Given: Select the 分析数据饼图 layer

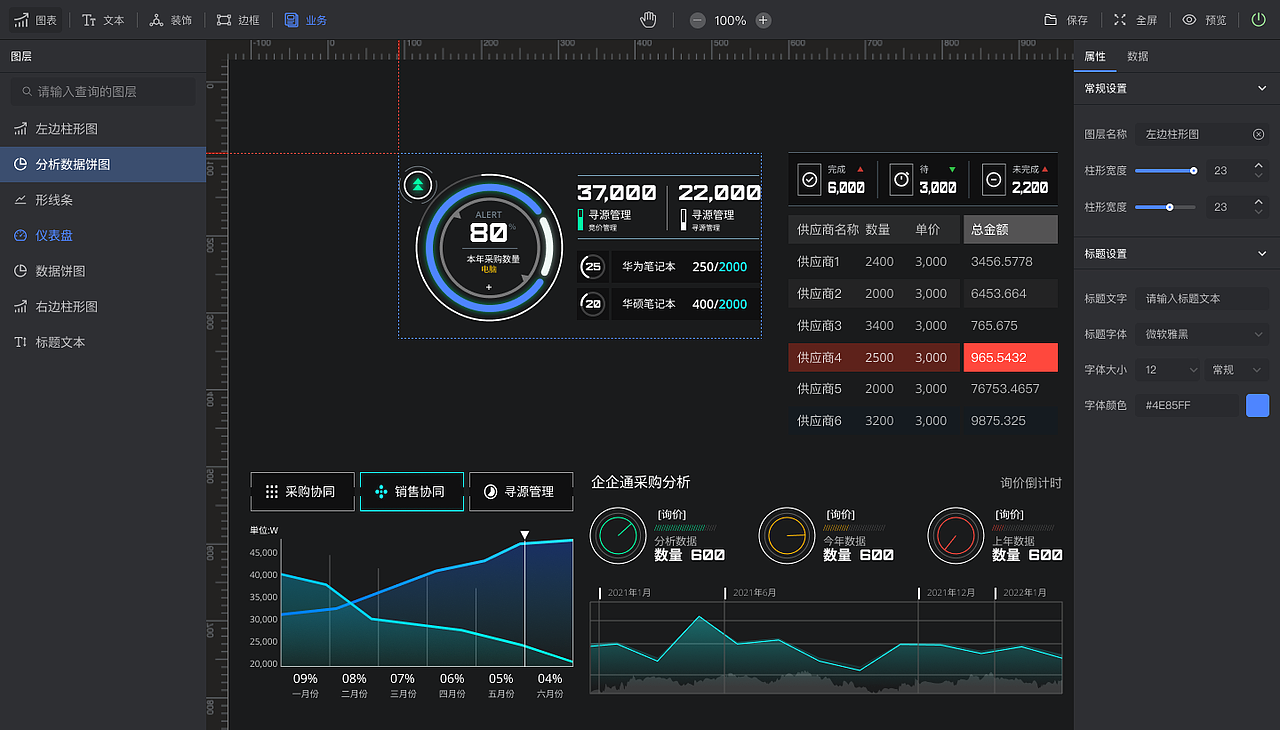Looking at the screenshot, I should tap(103, 164).
